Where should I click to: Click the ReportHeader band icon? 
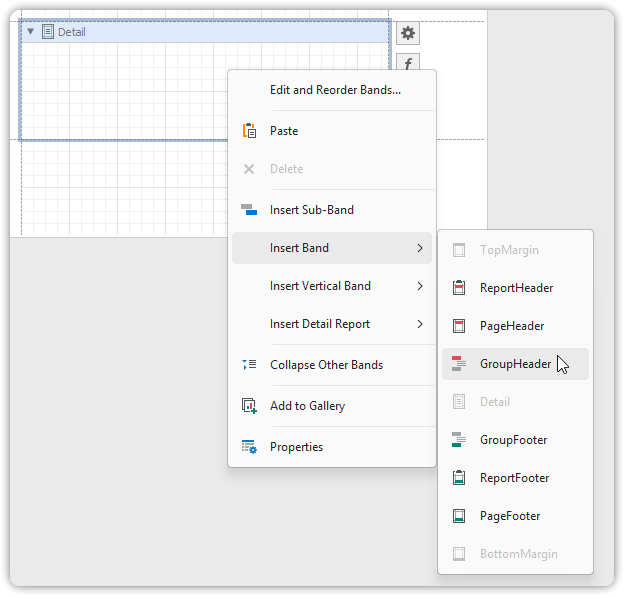(459, 288)
